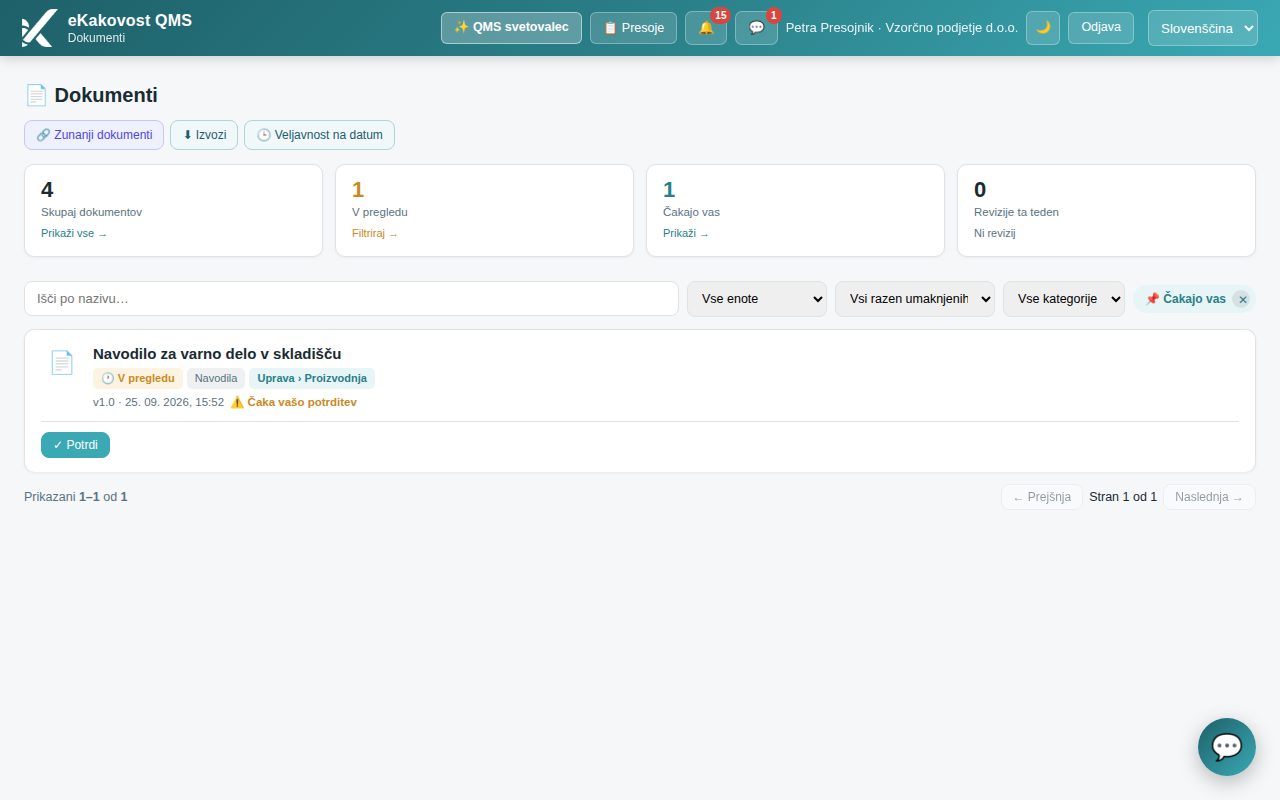
Task: Click the Prikaži vse link
Action: (74, 234)
